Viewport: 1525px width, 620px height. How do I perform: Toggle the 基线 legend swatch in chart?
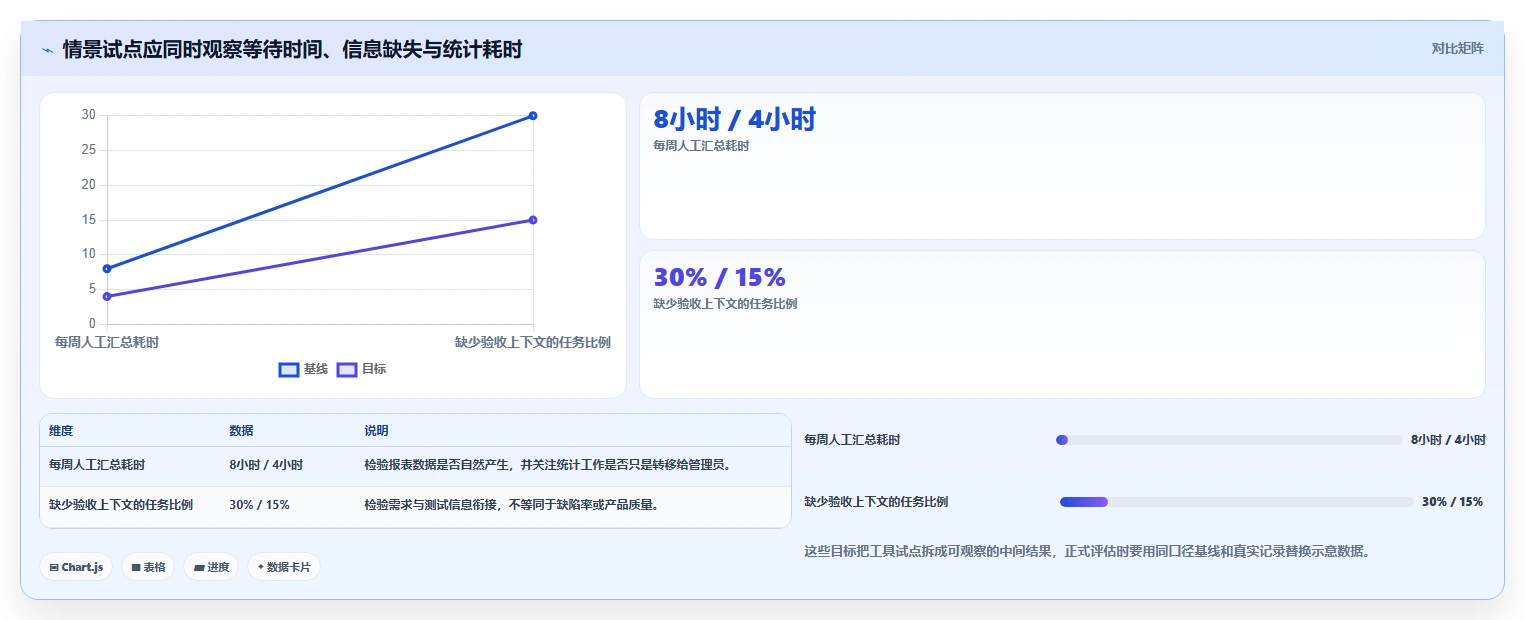point(288,369)
